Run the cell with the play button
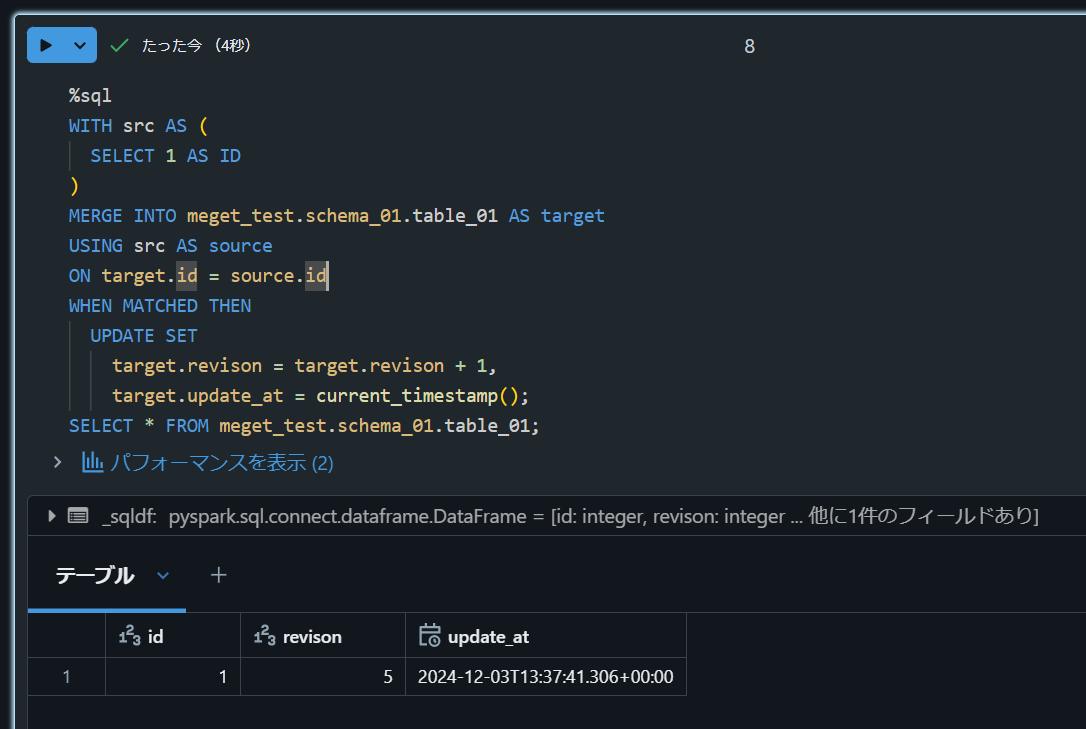Viewport: 1086px width, 729px height. pos(46,46)
